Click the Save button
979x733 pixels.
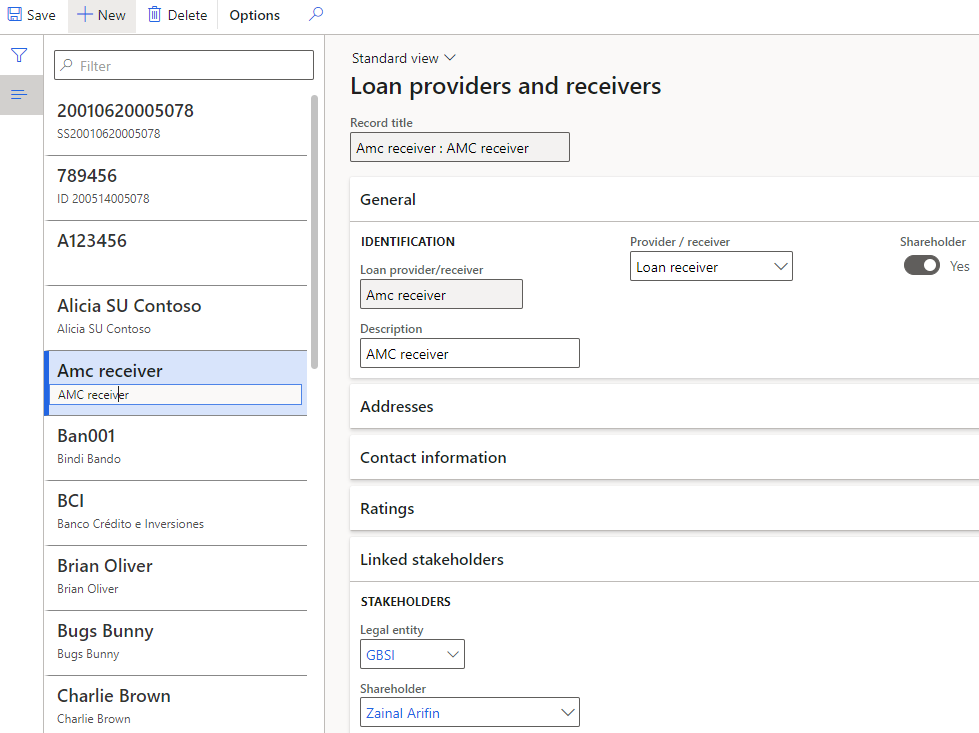click(x=31, y=15)
